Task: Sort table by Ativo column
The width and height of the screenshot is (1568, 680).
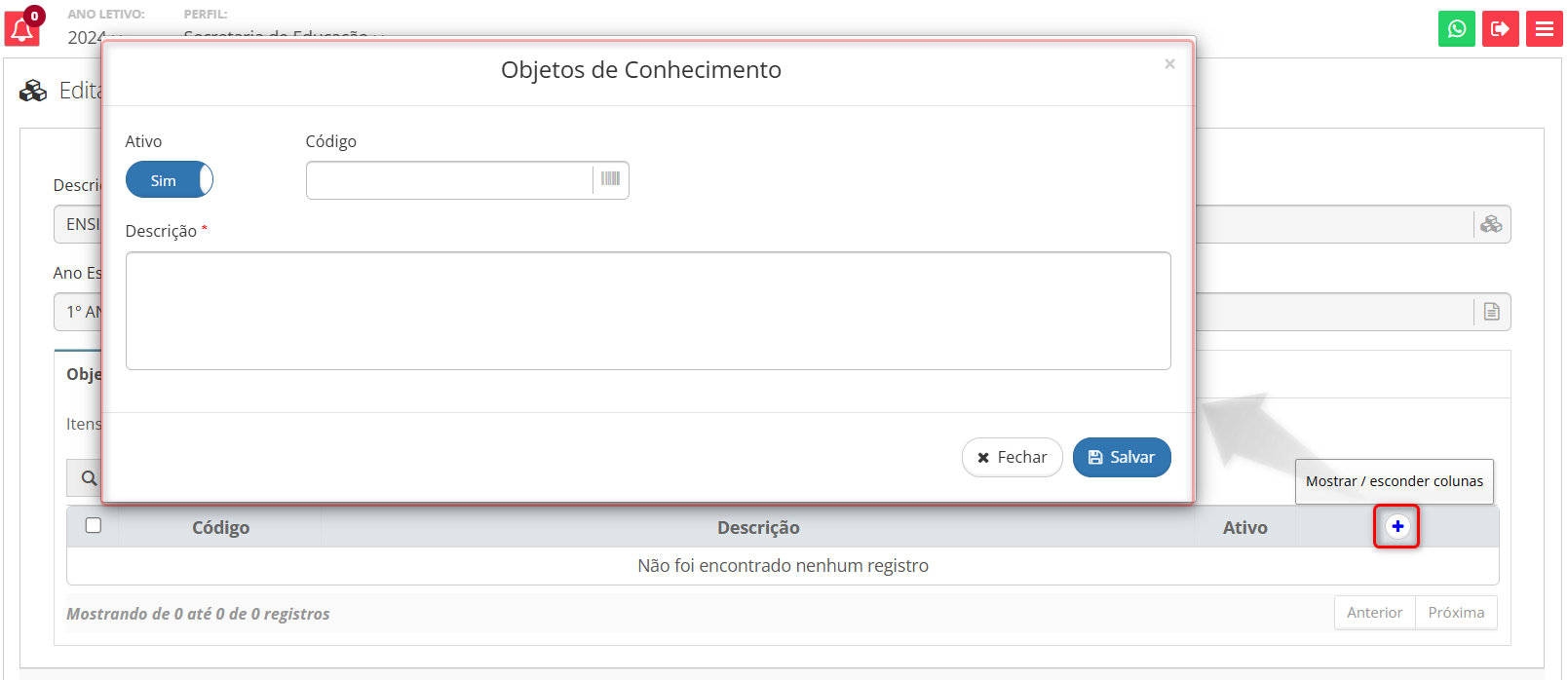Action: point(1244,527)
